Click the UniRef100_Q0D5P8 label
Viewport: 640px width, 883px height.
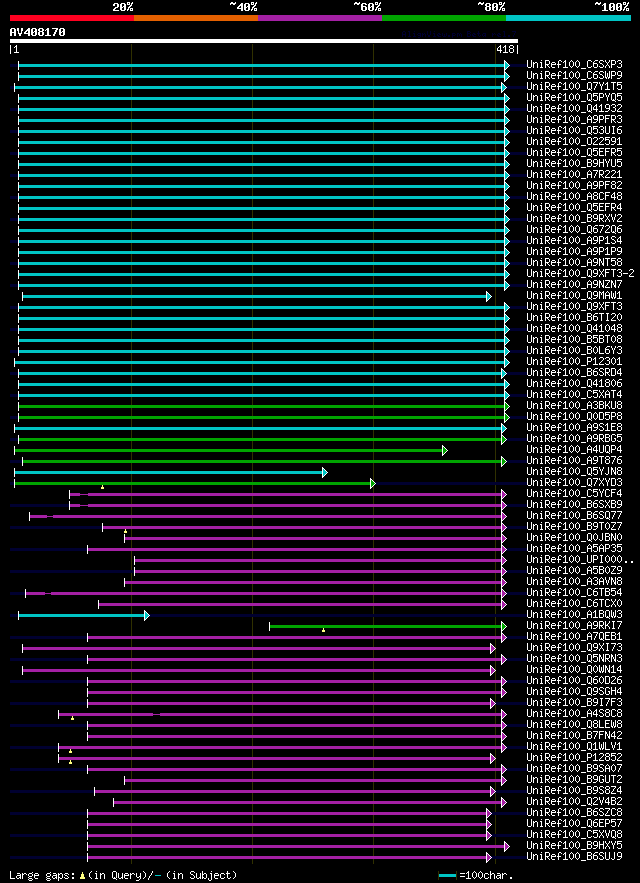pyautogui.click(x=574, y=416)
